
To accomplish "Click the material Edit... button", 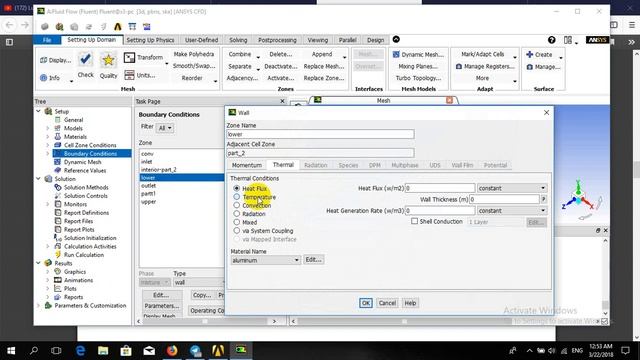I will 313,260.
